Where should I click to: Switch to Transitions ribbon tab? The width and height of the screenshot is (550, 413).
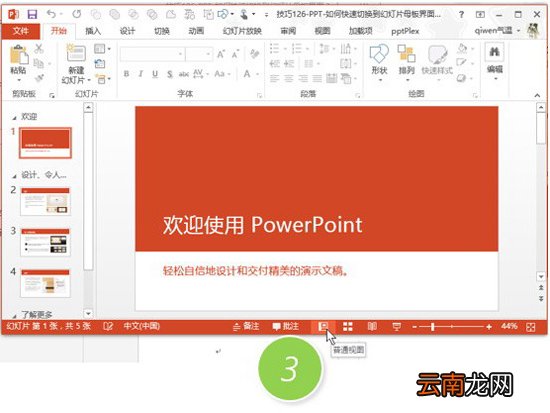162,31
